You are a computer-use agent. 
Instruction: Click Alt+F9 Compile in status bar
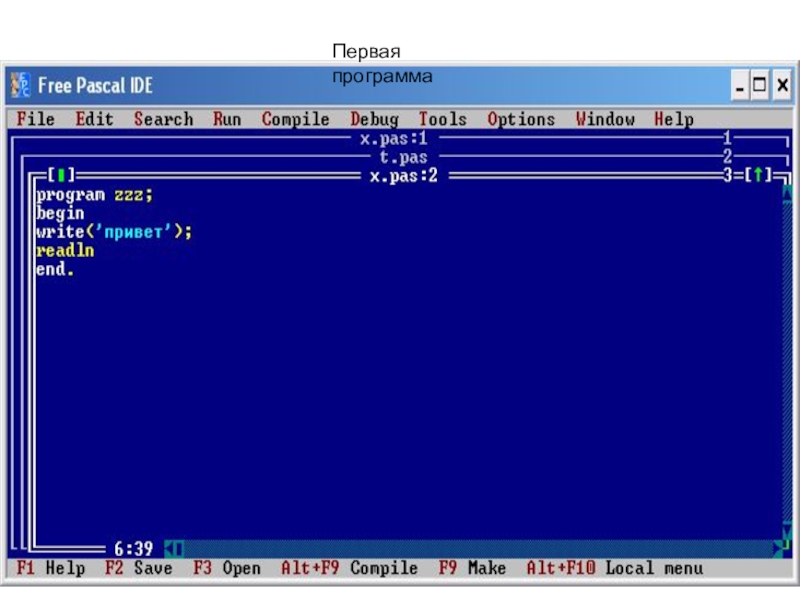point(349,568)
